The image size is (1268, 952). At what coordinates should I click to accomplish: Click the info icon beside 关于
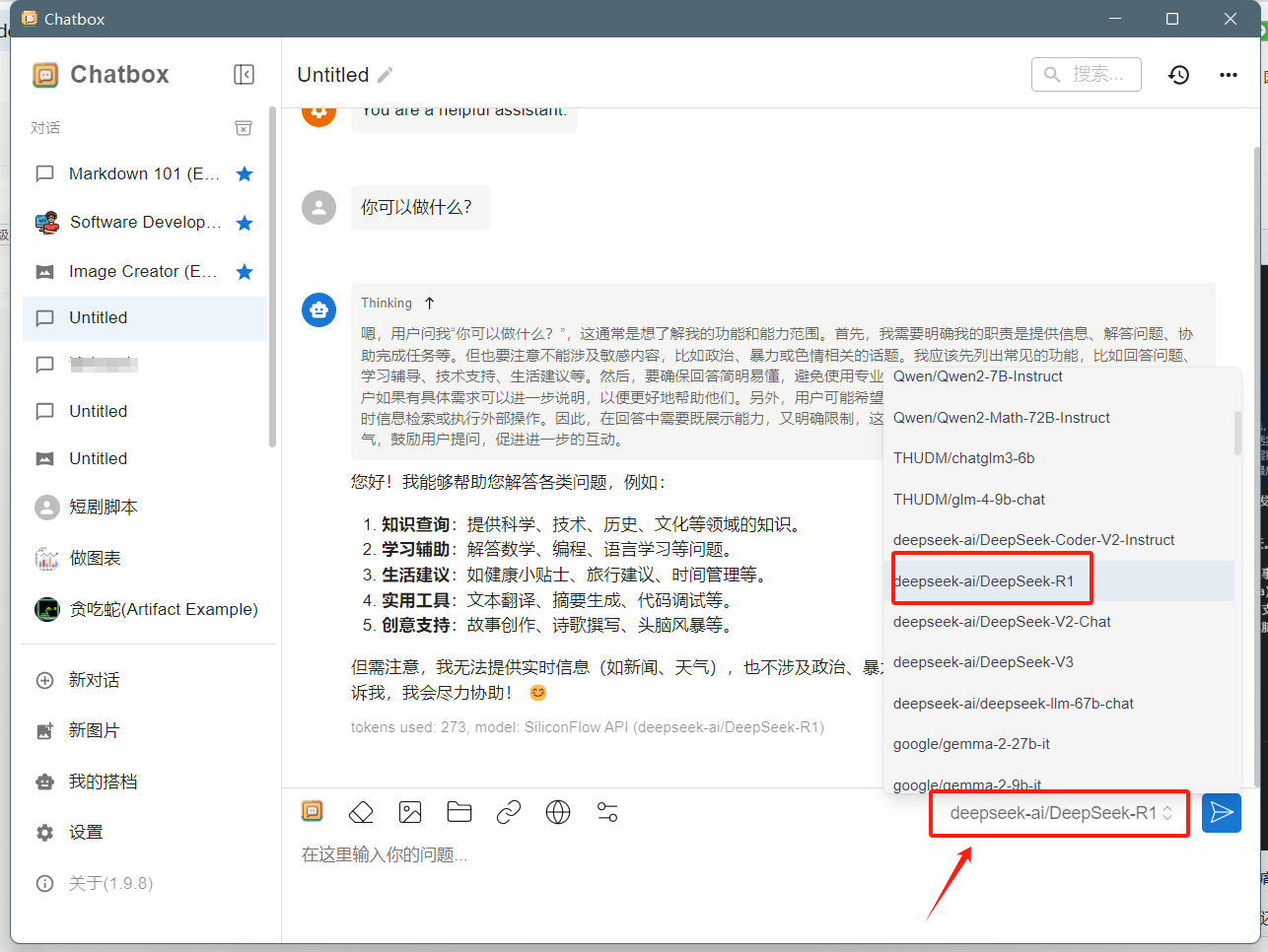44,884
